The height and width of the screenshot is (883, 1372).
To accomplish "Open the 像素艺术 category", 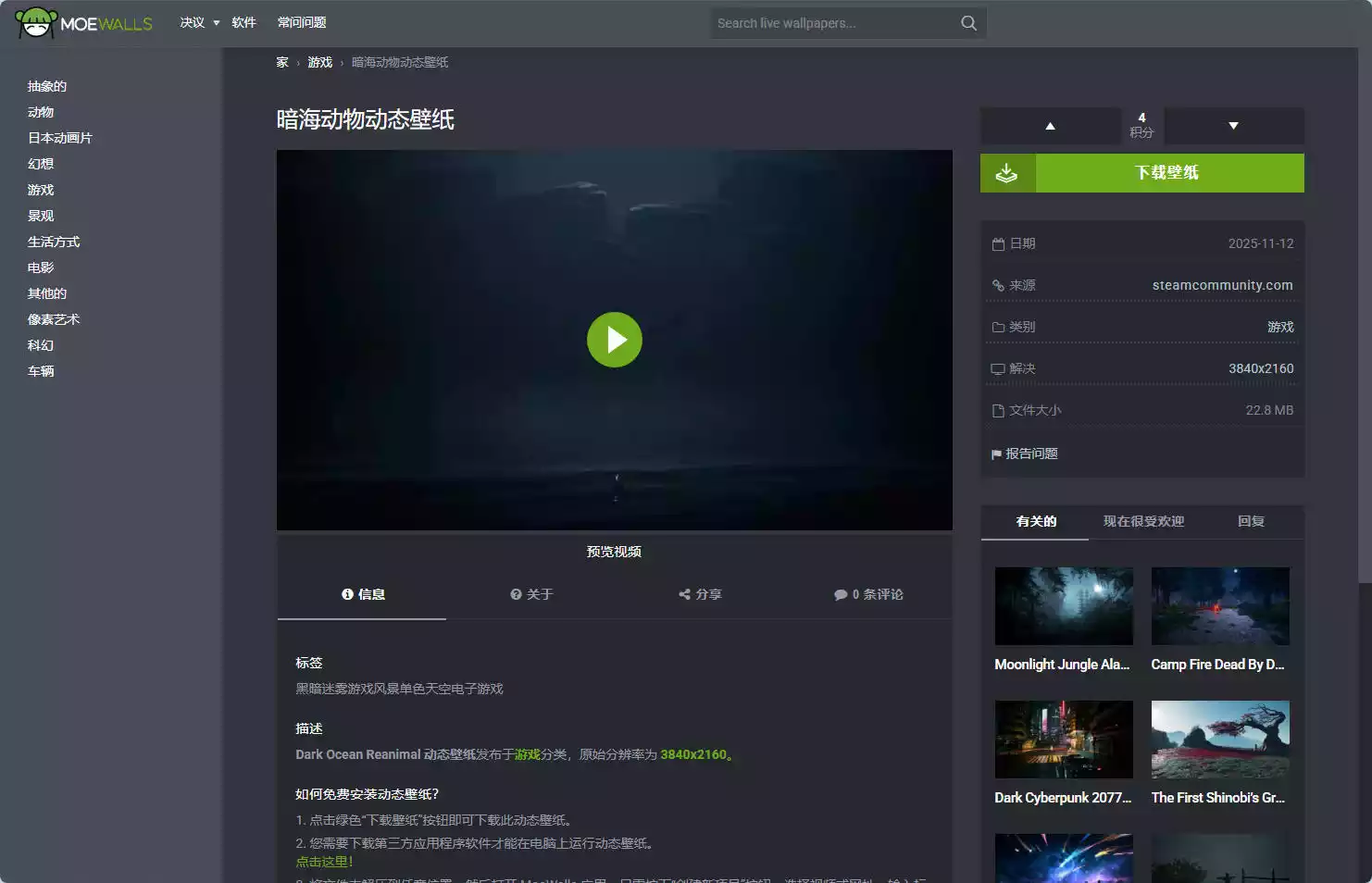I will tap(54, 319).
